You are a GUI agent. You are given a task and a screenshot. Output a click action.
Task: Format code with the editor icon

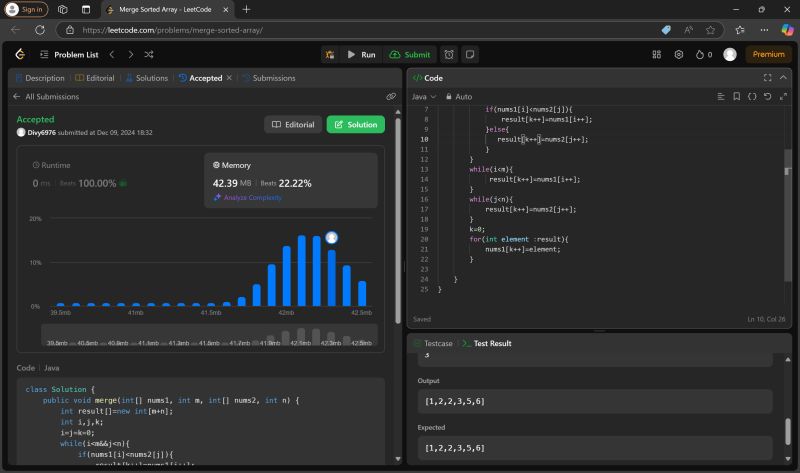pos(721,96)
